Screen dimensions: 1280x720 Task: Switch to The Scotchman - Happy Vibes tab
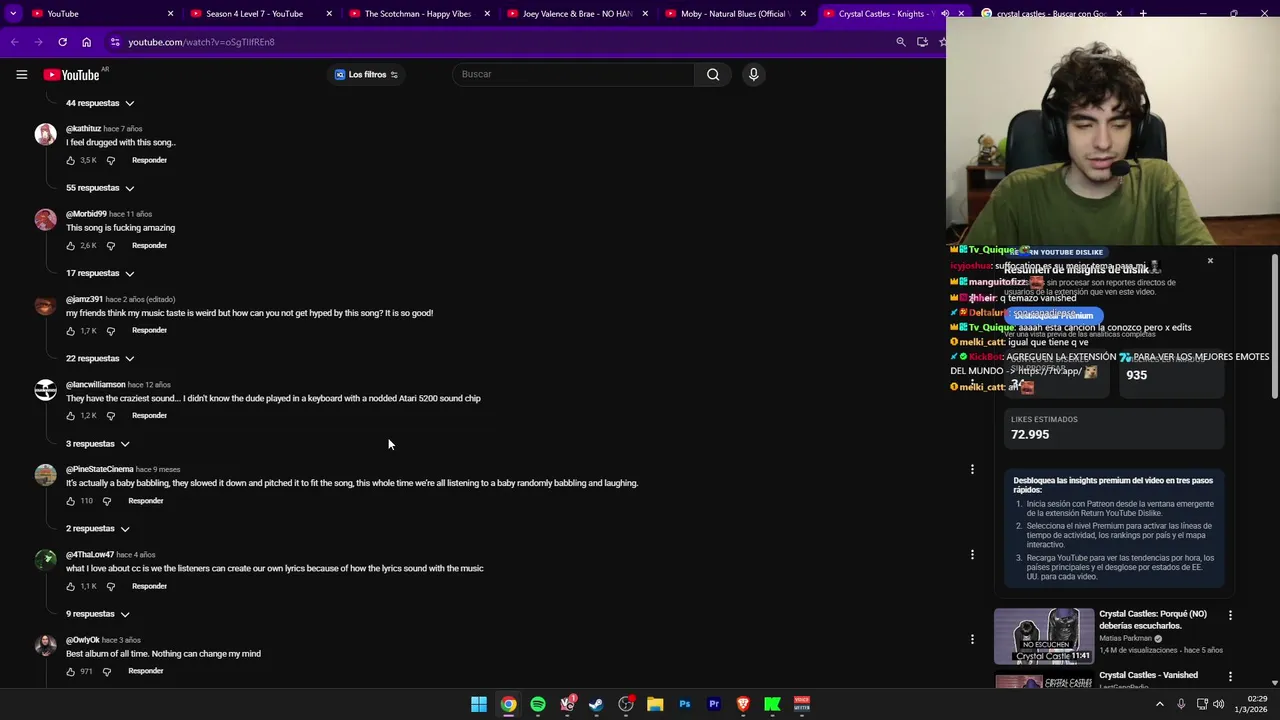[418, 14]
